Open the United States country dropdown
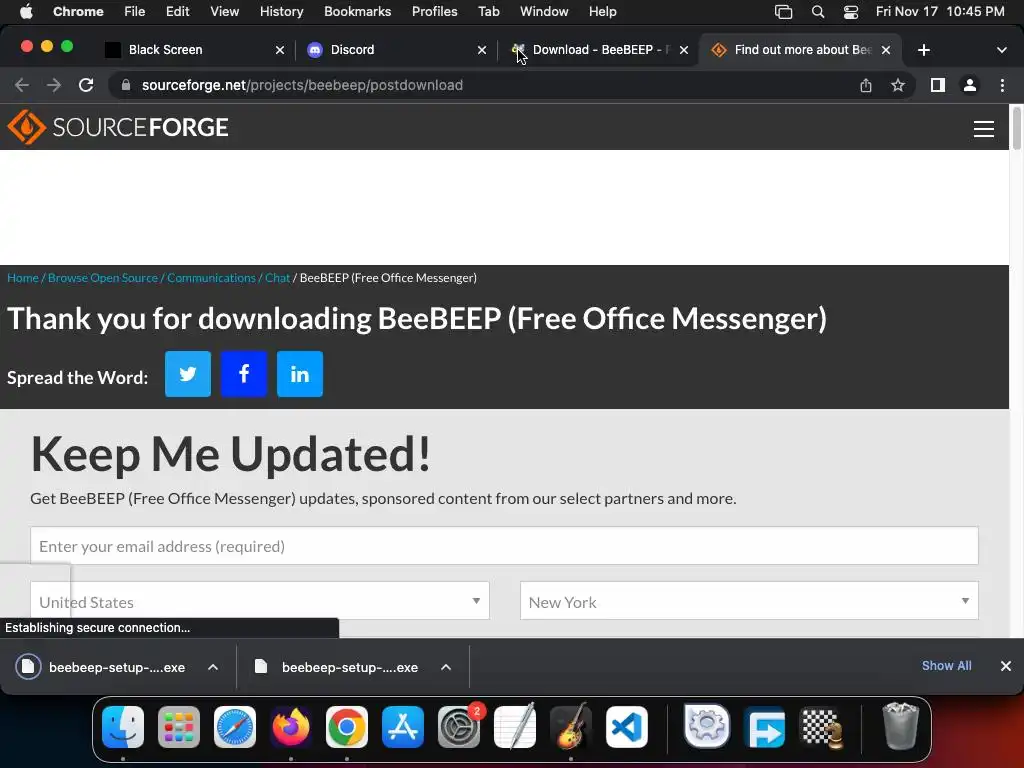 pos(260,601)
